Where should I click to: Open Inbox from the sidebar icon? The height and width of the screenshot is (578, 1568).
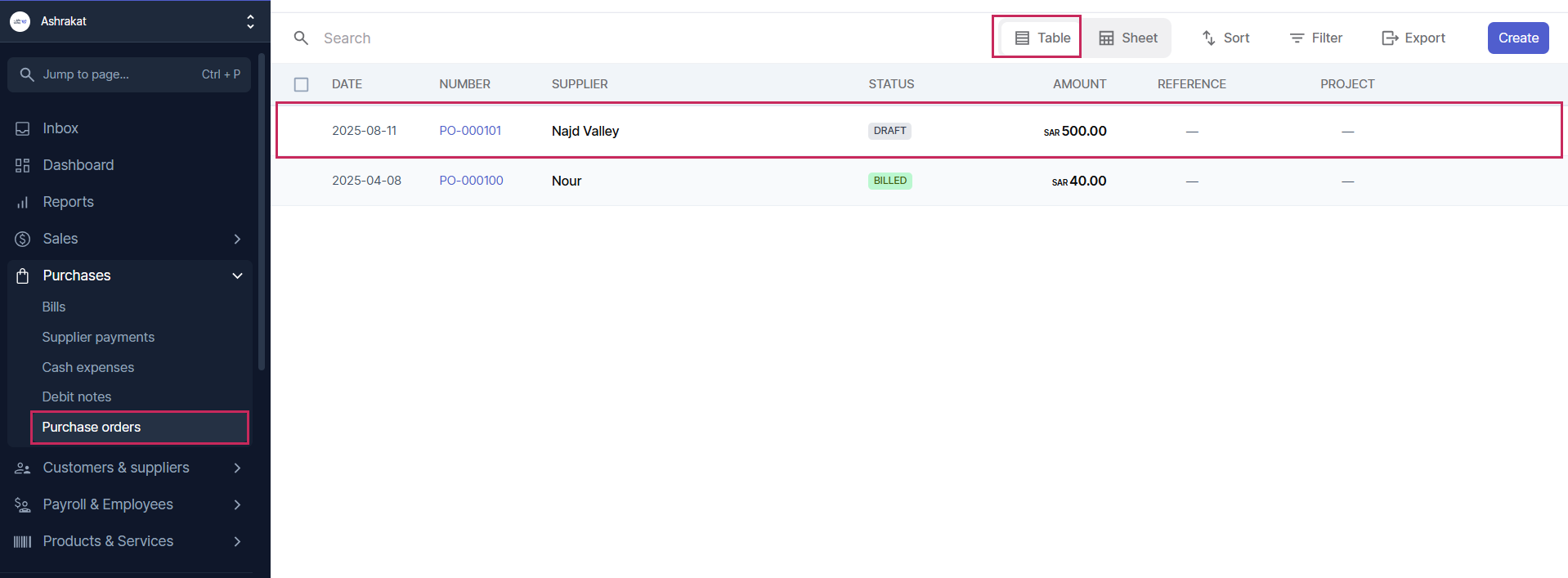[x=23, y=128]
